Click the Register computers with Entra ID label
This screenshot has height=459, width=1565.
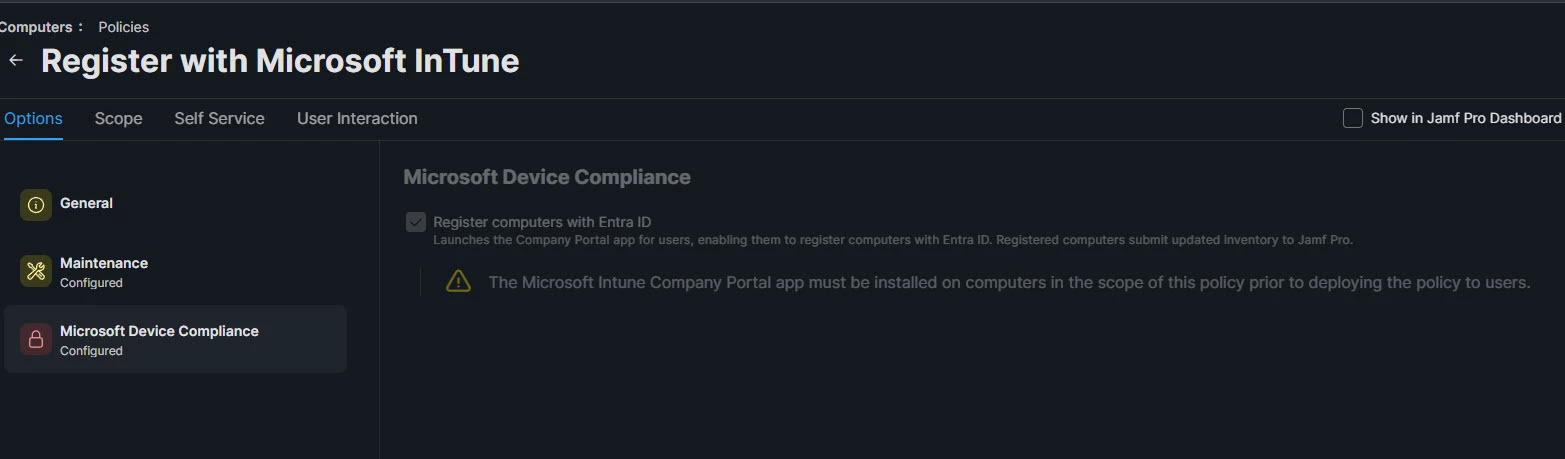(x=542, y=222)
